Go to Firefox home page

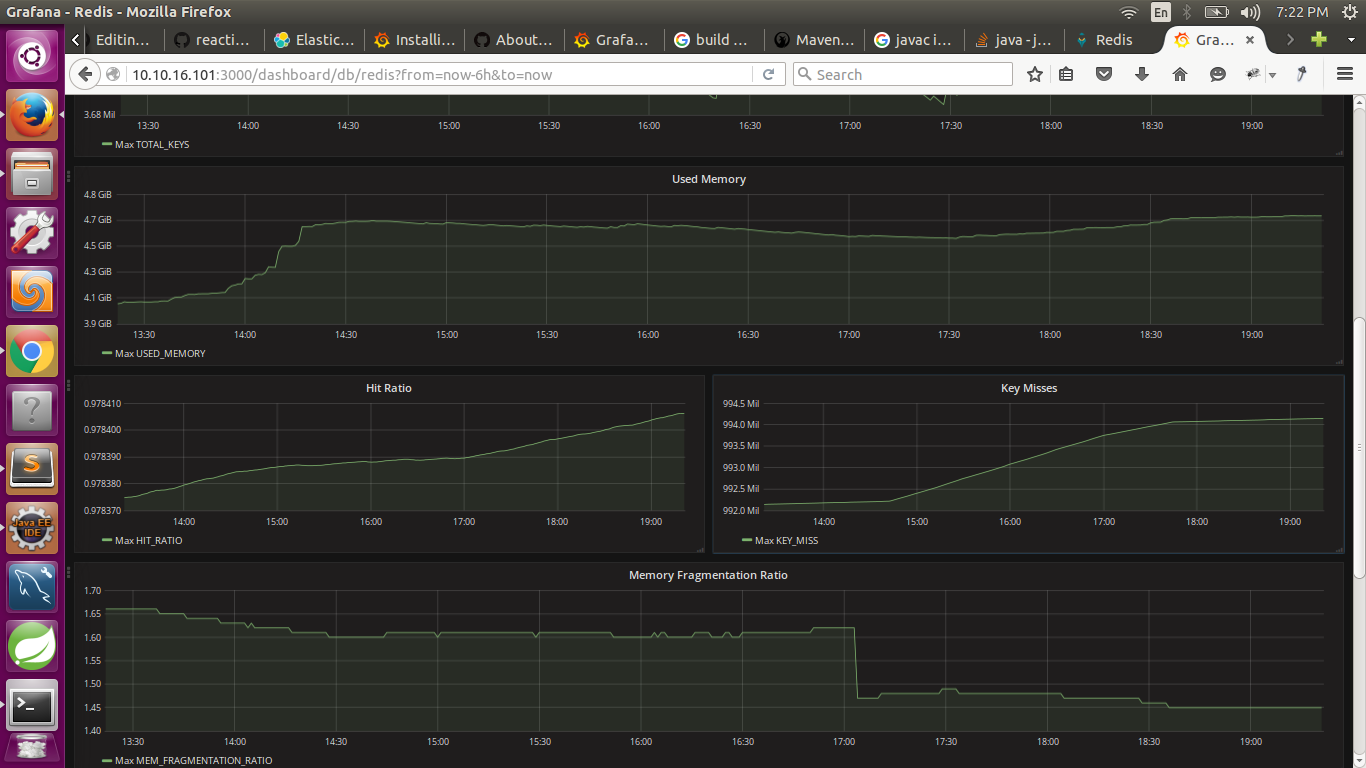tap(1180, 74)
